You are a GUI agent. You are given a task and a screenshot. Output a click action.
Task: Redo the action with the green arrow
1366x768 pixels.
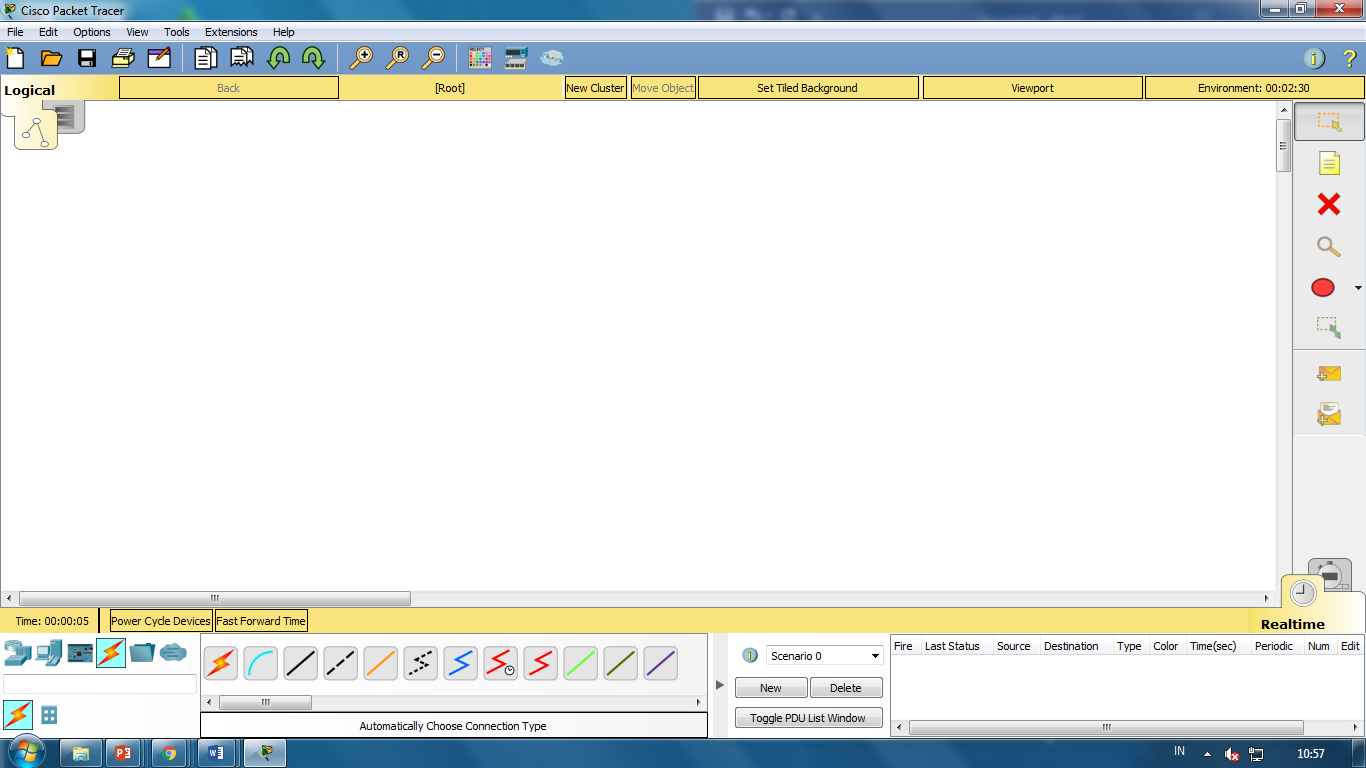(x=313, y=58)
